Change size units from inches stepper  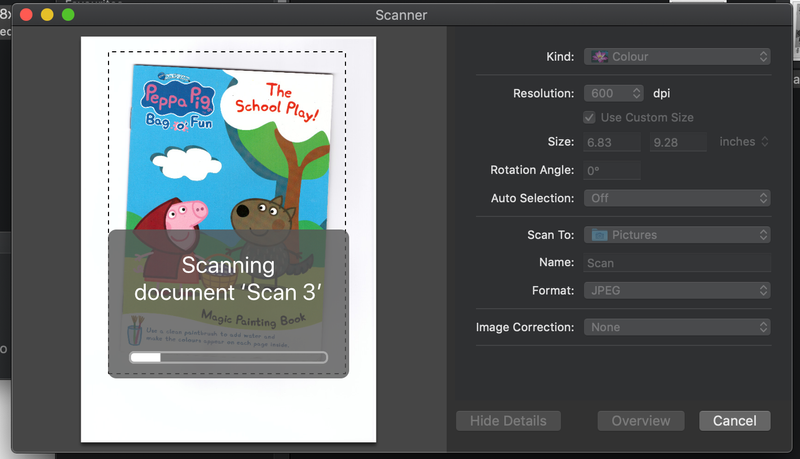[764, 142]
